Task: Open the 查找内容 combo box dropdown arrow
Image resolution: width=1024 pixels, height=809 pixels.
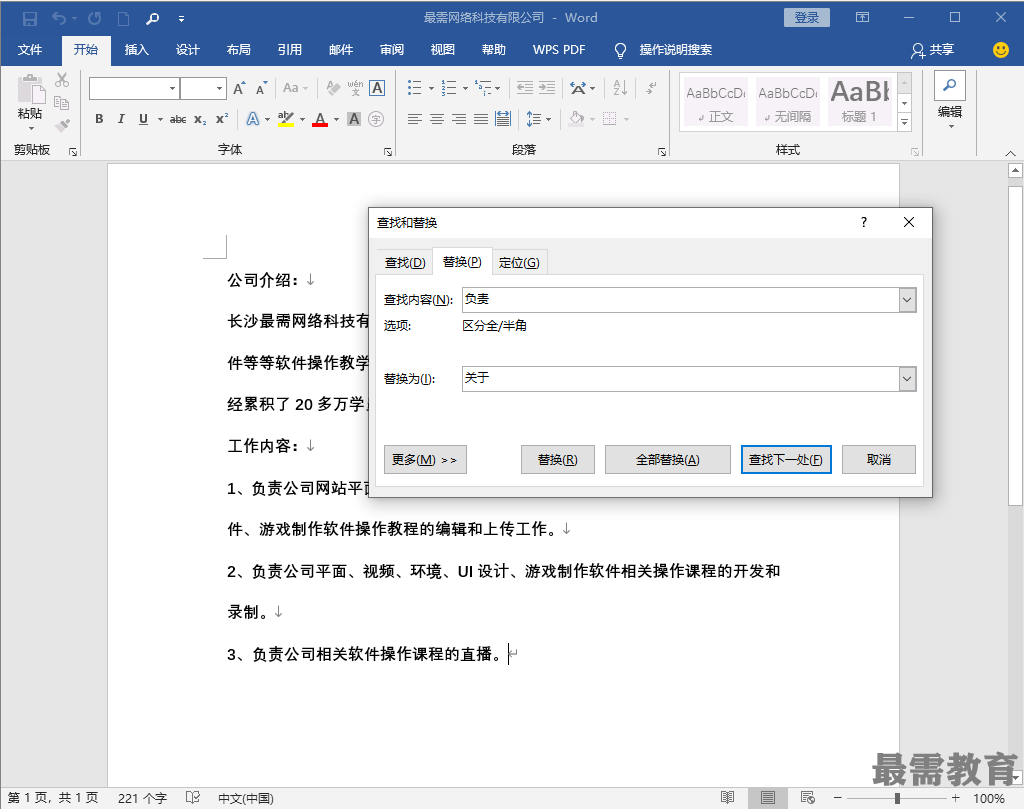Action: point(907,300)
